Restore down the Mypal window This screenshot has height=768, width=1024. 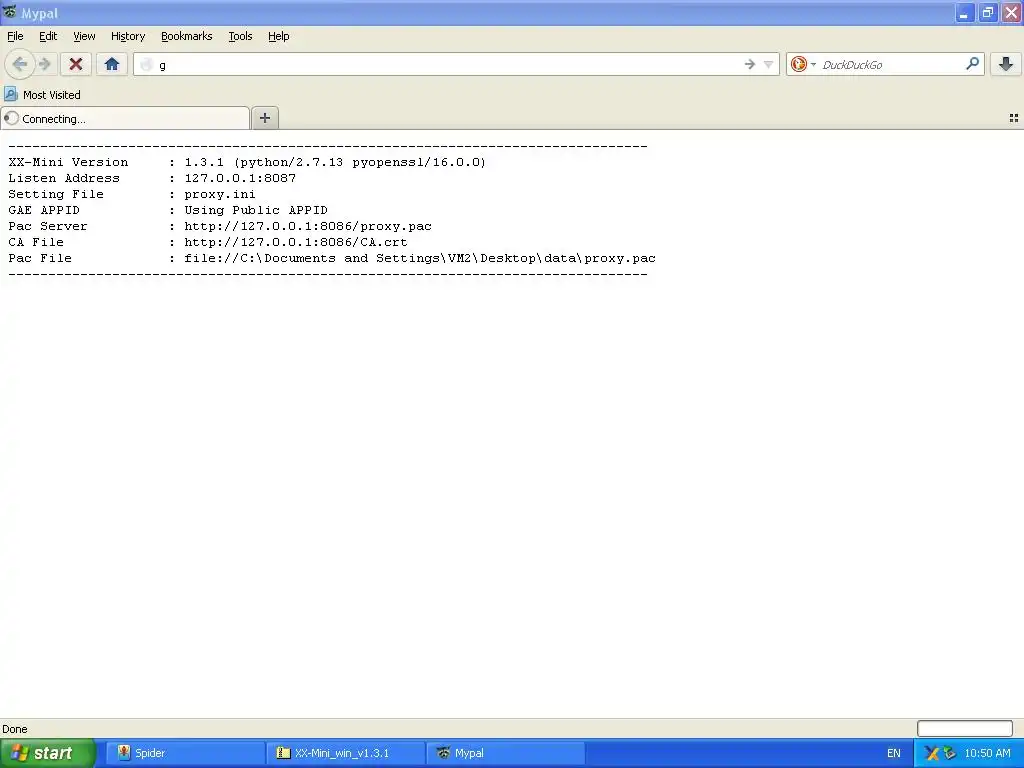987,13
